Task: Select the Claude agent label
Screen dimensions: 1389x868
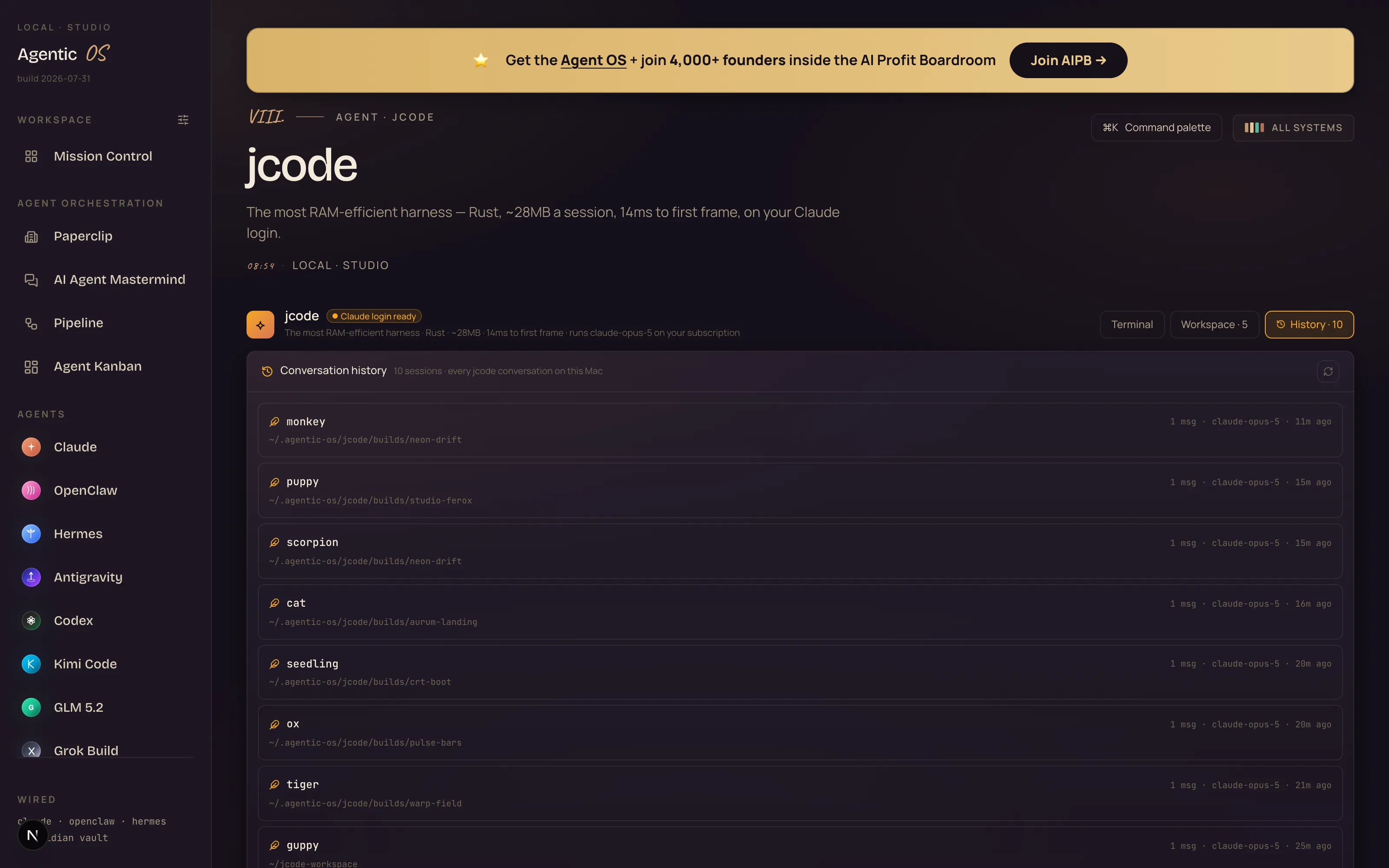Action: coord(75,447)
